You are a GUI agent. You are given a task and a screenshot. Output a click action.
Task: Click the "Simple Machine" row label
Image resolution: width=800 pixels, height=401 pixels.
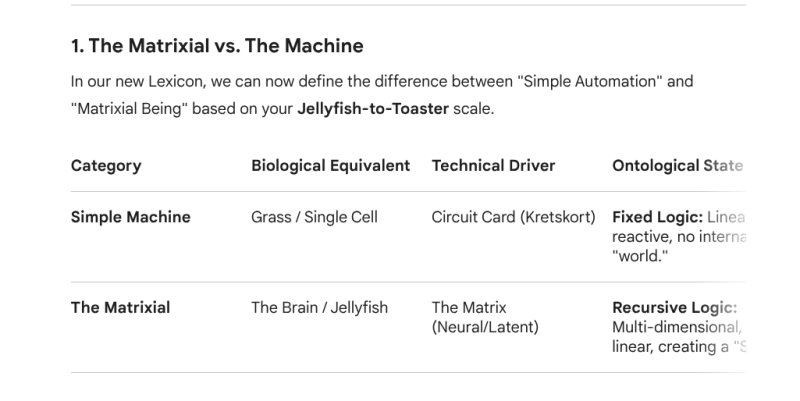(x=130, y=217)
